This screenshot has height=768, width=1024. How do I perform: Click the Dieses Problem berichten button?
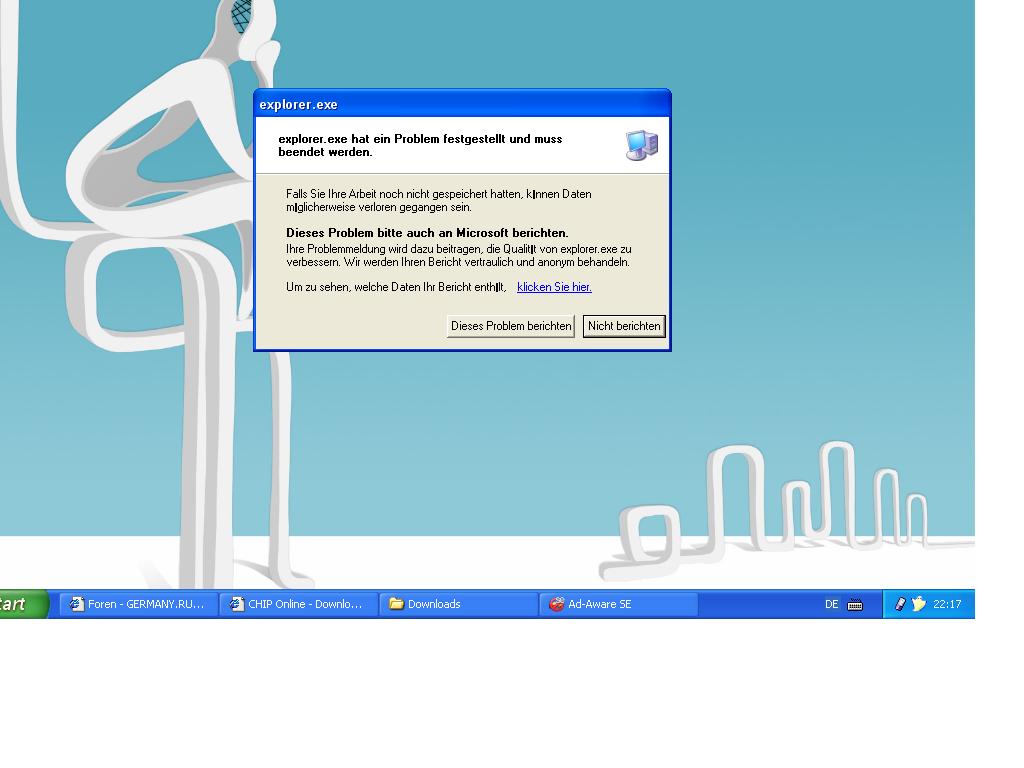(x=510, y=326)
